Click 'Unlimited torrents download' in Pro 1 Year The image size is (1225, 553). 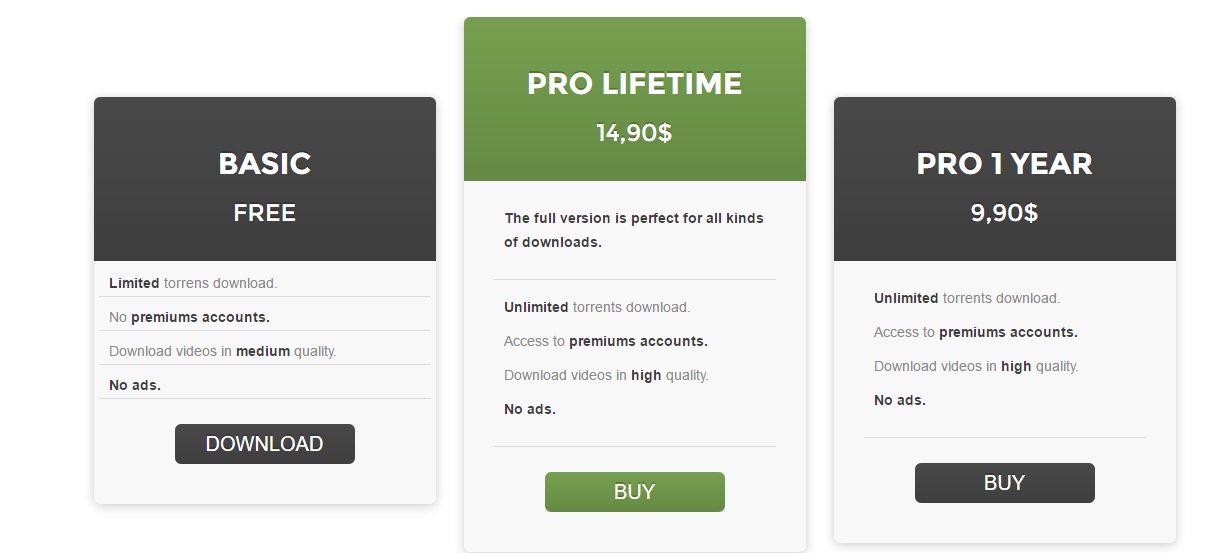[967, 298]
